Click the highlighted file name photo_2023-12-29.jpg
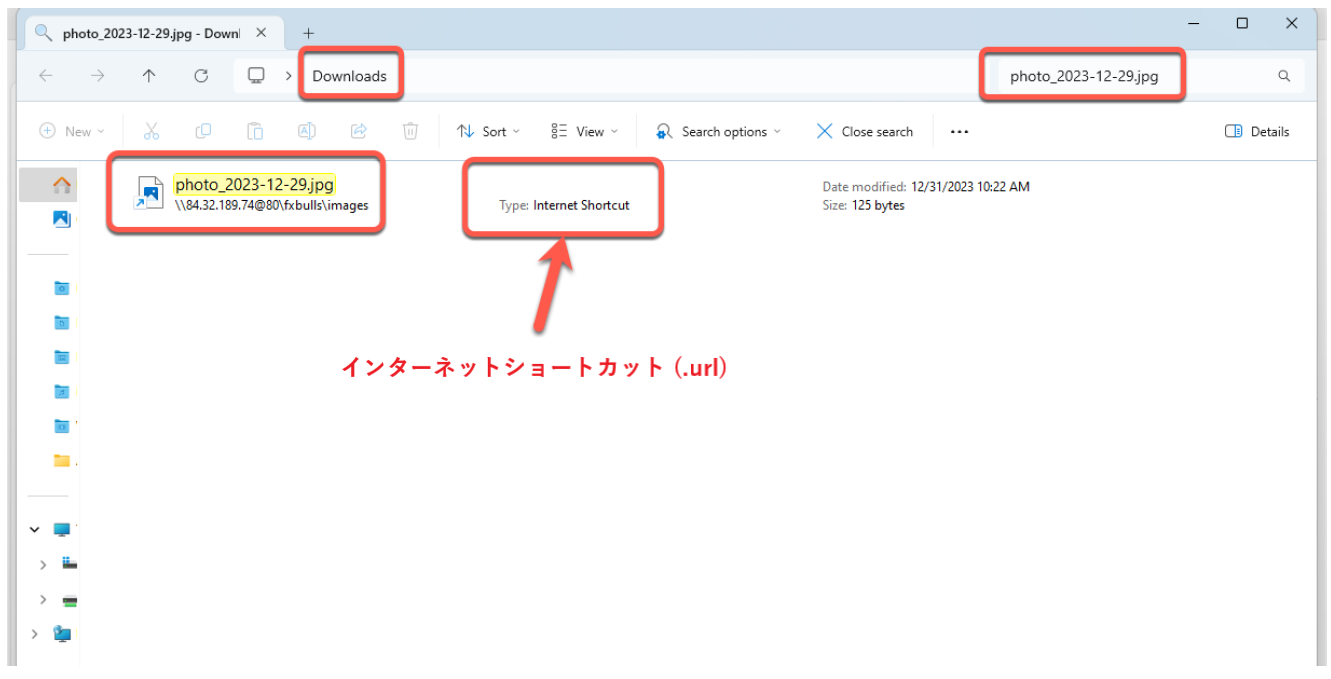 (x=254, y=185)
